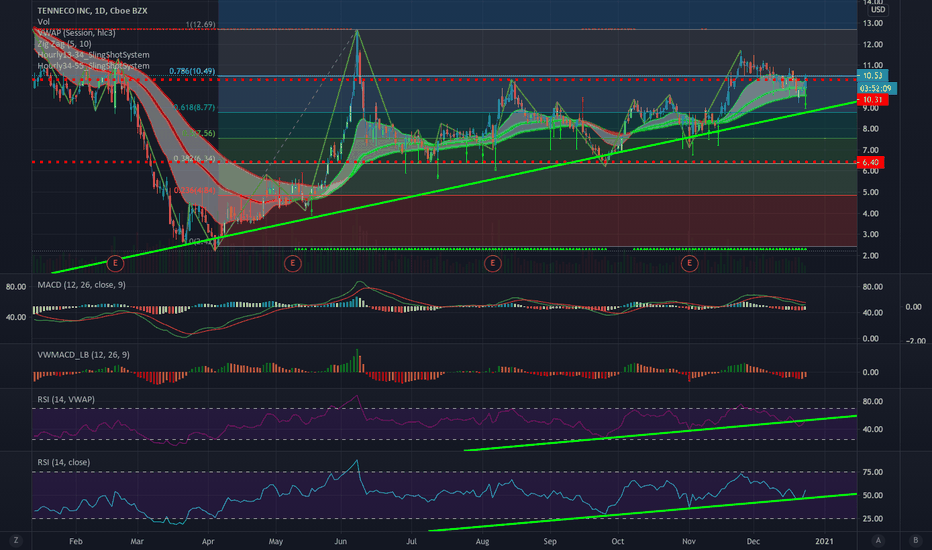The width and height of the screenshot is (932, 550).
Task: Click the red 10.31 price label
Action: (872, 100)
